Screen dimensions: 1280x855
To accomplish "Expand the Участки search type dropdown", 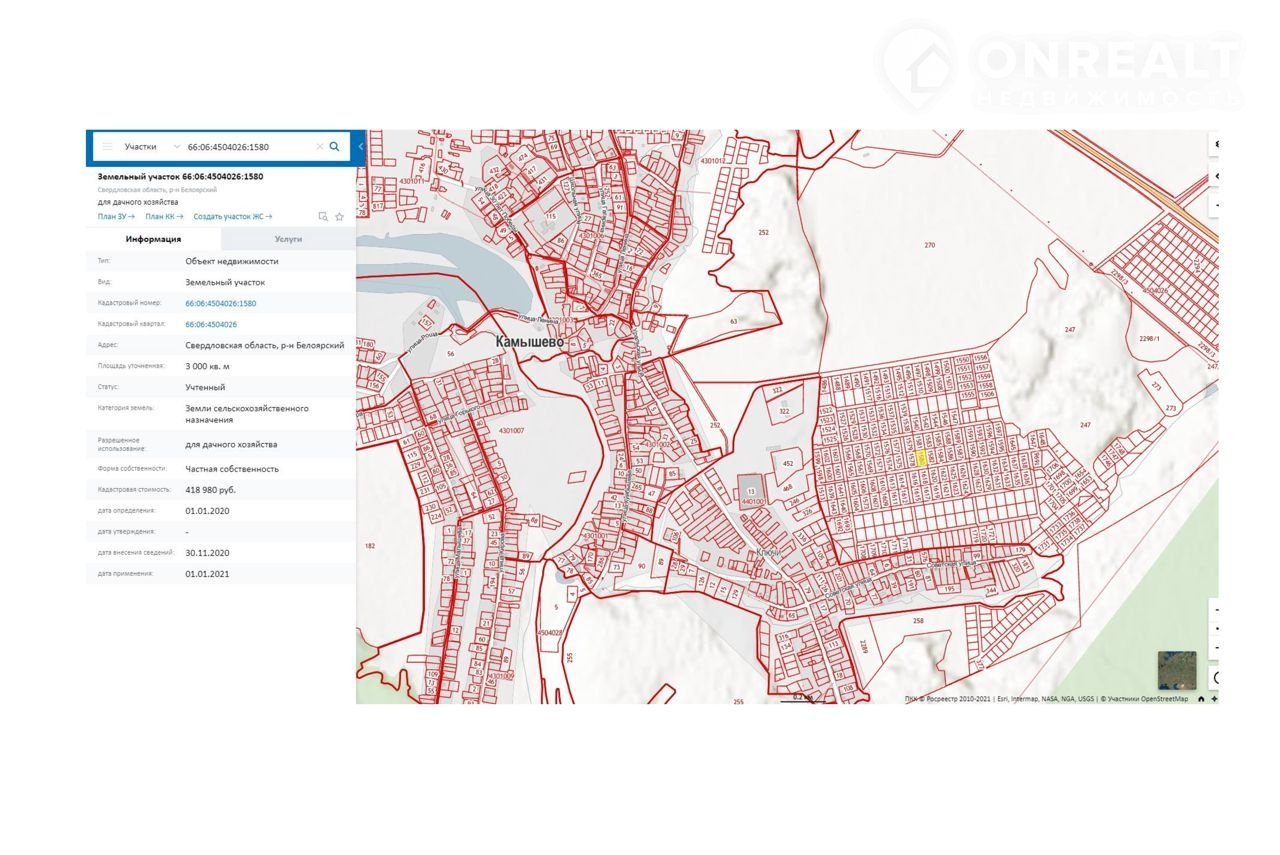I will click(x=177, y=146).
